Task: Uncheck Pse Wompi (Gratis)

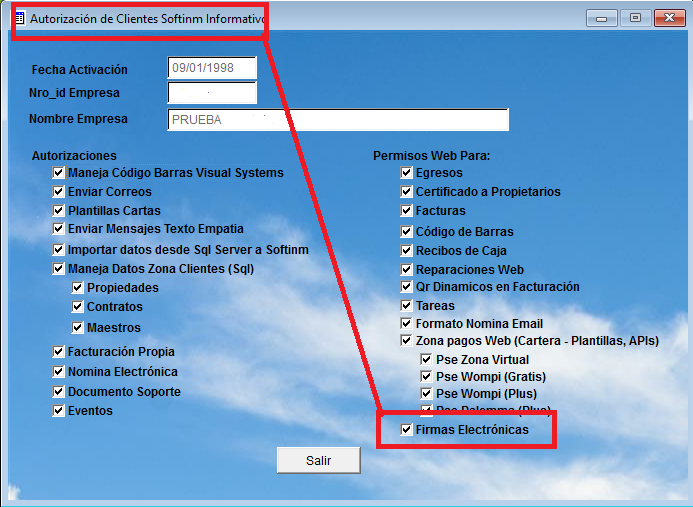Action: click(426, 376)
